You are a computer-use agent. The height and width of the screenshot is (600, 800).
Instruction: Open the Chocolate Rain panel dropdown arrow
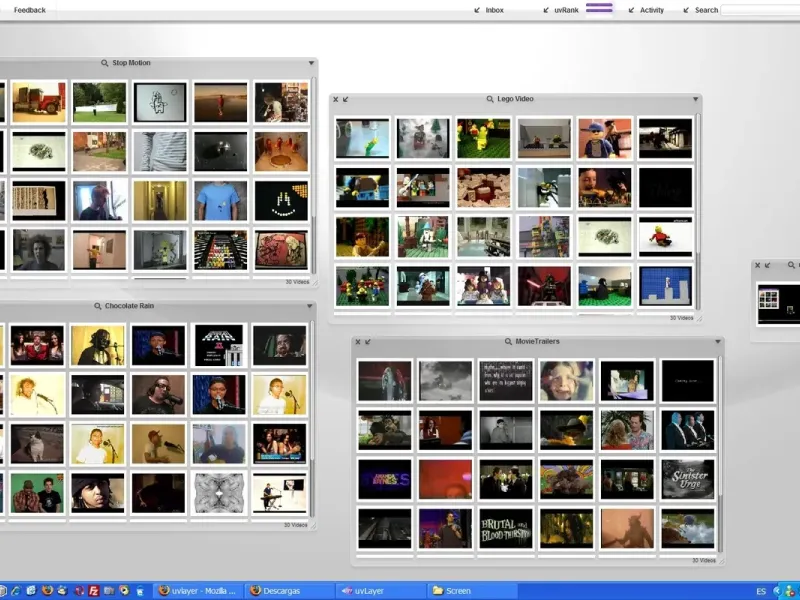(309, 306)
